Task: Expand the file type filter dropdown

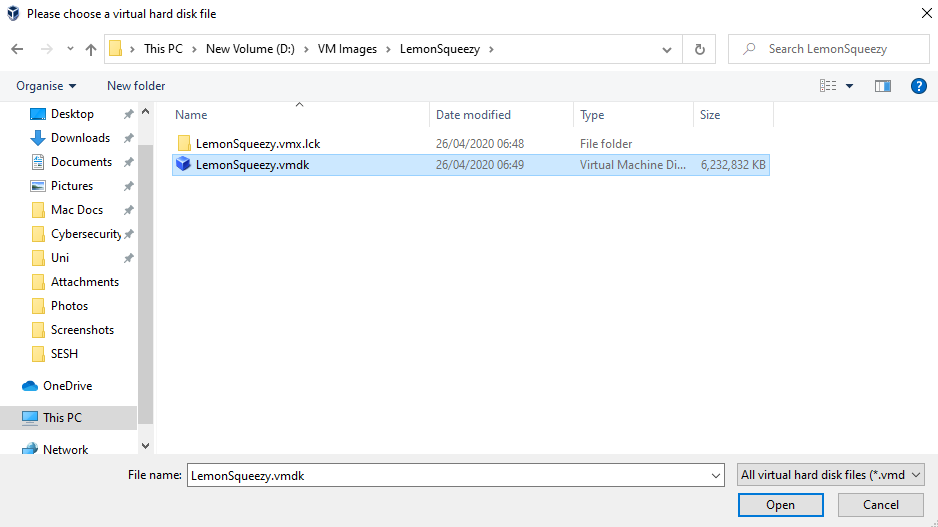Action: [x=829, y=476]
